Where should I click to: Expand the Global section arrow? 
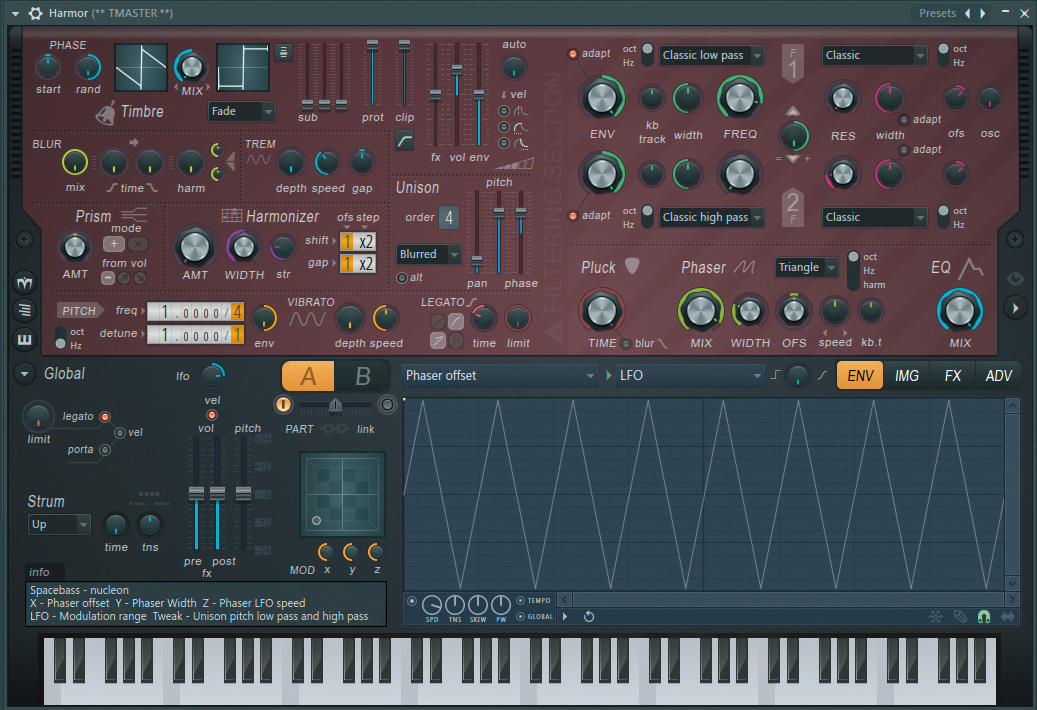(x=24, y=374)
